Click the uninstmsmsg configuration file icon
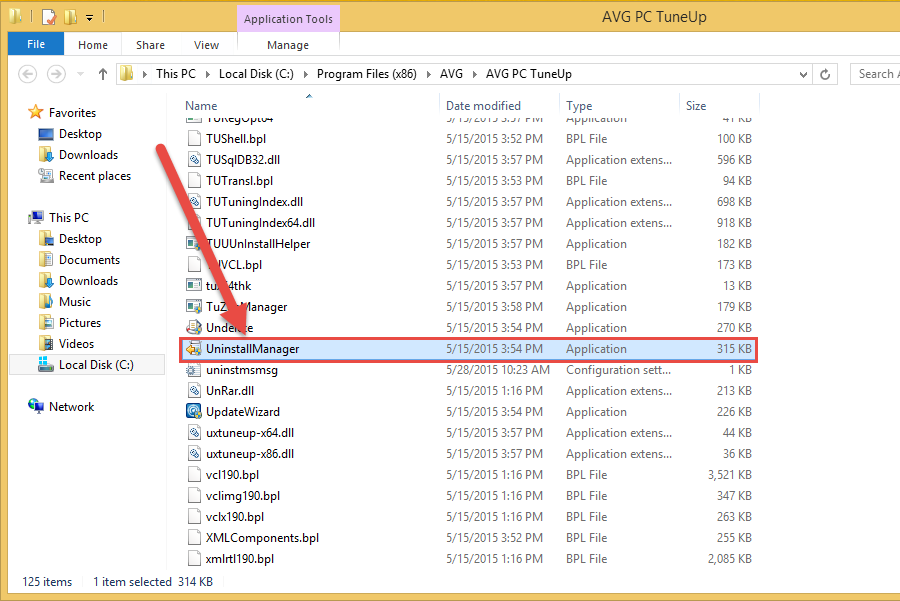The width and height of the screenshot is (900, 601). 194,370
